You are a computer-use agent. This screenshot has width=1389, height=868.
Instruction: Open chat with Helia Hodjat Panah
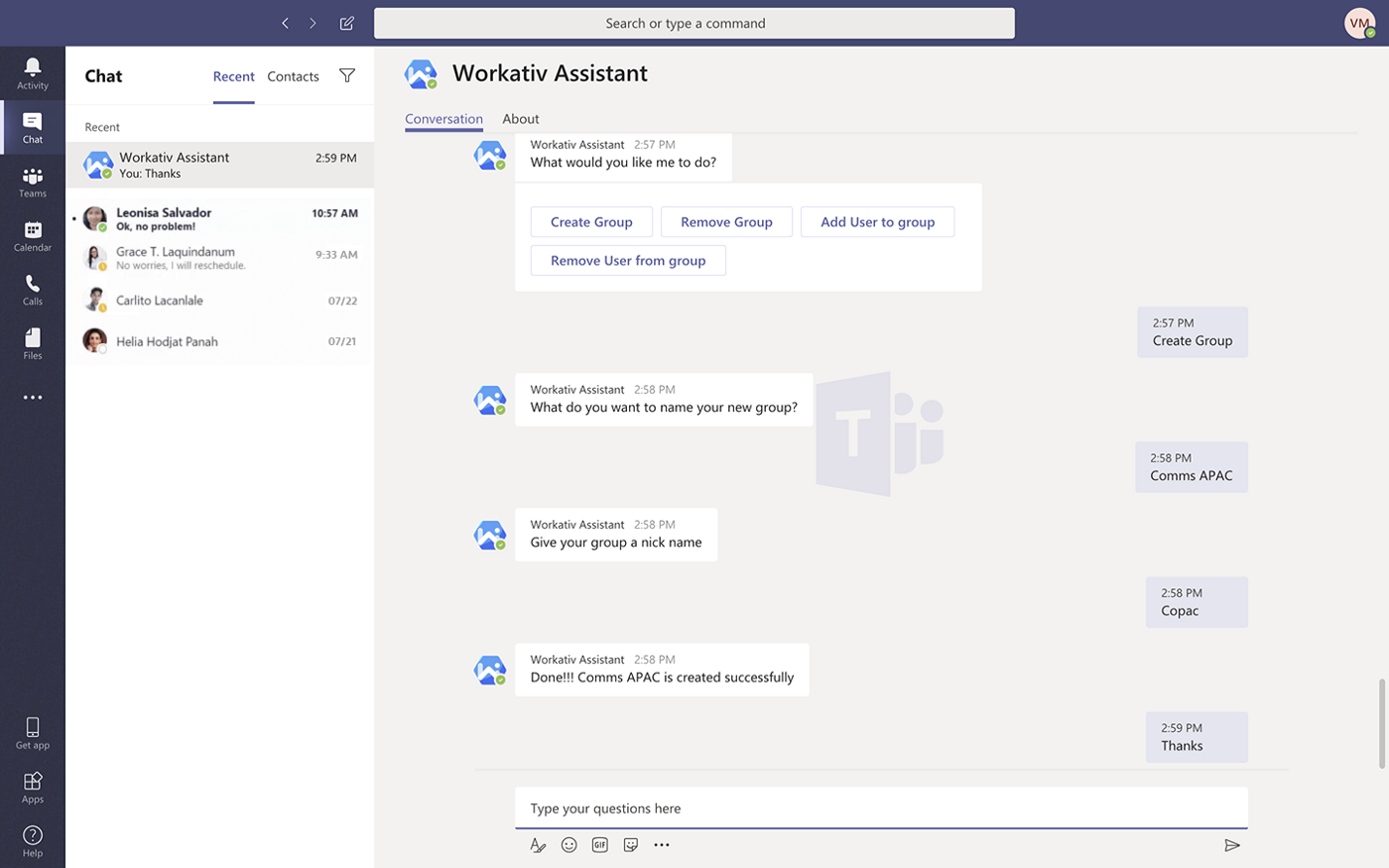220,341
